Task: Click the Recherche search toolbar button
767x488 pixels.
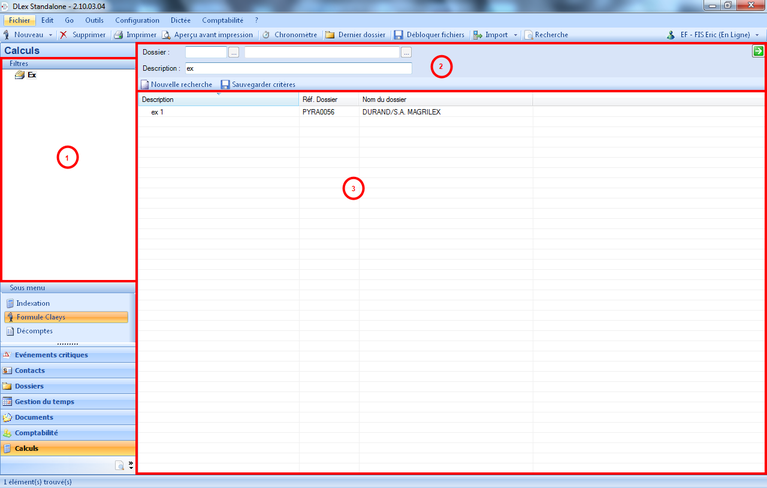Action: point(528,35)
